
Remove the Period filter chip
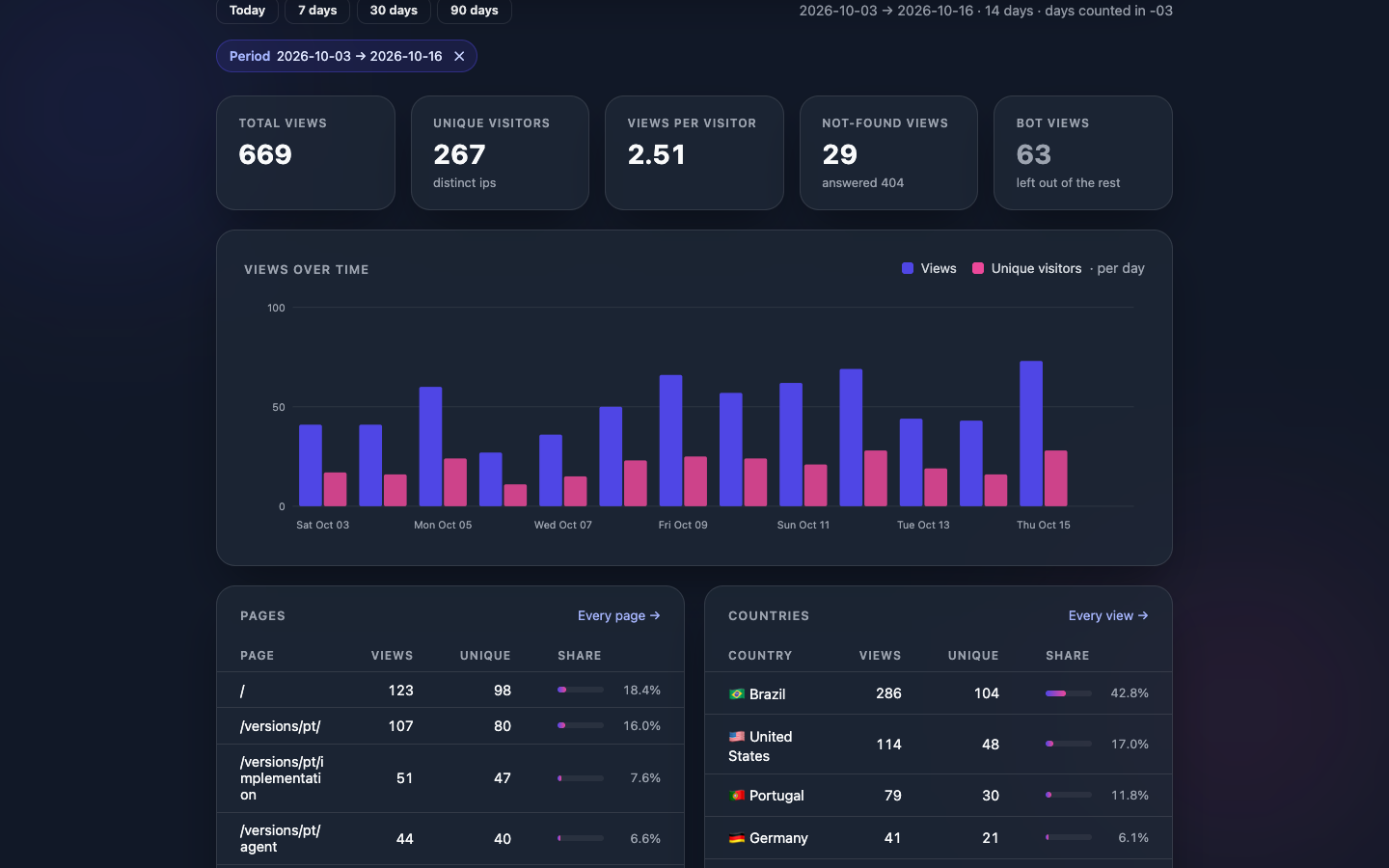pyautogui.click(x=459, y=56)
